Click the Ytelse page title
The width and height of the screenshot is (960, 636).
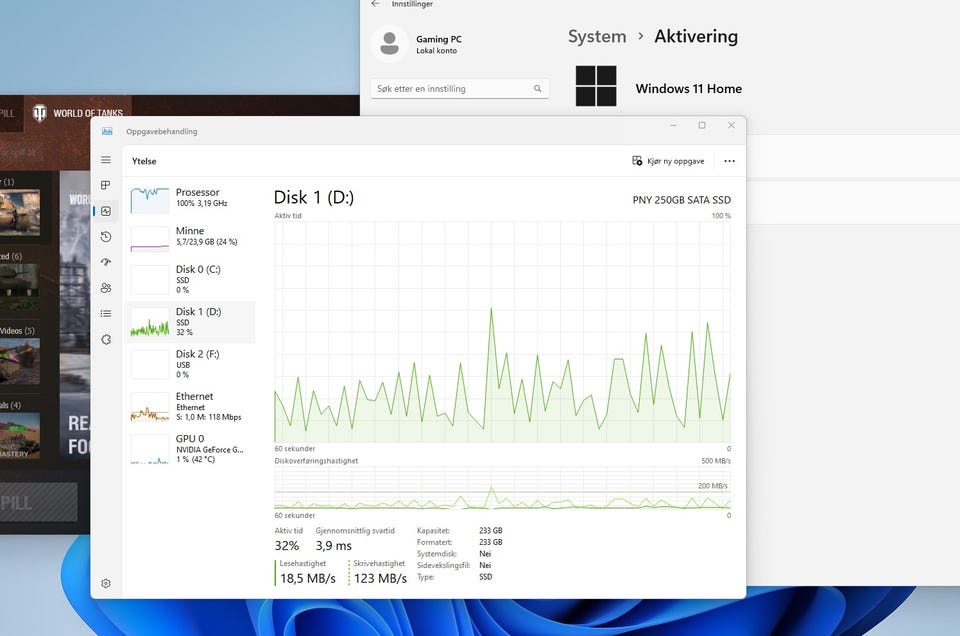[x=144, y=161]
